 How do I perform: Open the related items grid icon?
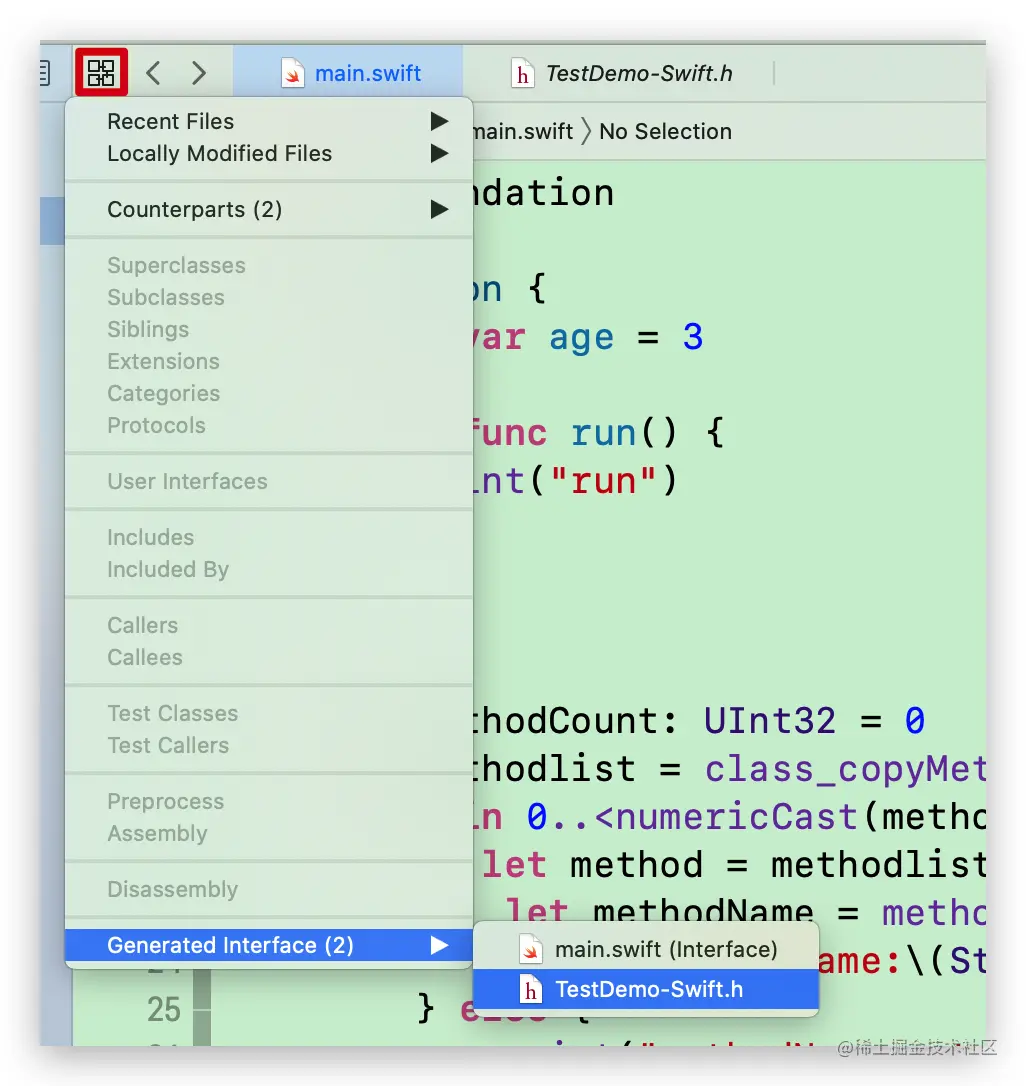101,72
